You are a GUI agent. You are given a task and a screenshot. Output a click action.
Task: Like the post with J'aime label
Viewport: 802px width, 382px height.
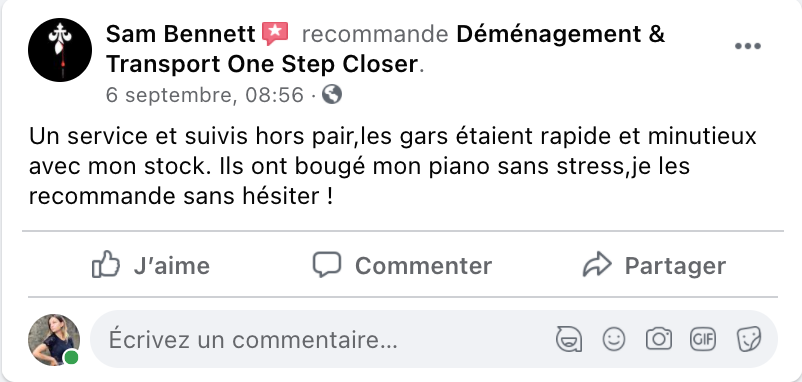(x=171, y=266)
